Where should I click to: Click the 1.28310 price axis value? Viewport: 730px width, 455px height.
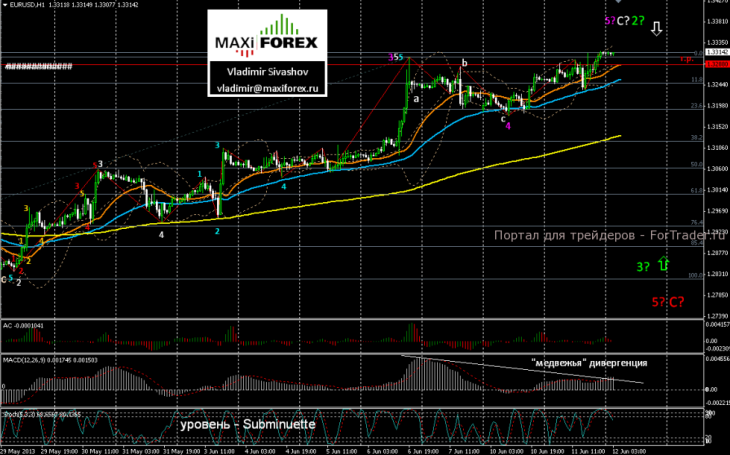(x=718, y=274)
